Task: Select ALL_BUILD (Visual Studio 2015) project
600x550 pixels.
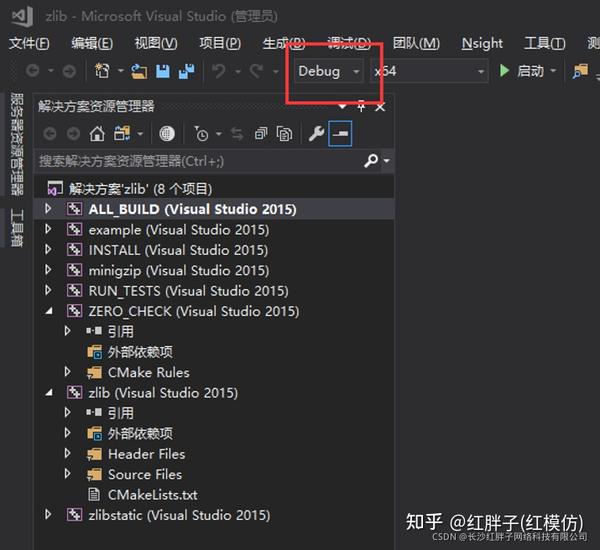Action: 192,209
